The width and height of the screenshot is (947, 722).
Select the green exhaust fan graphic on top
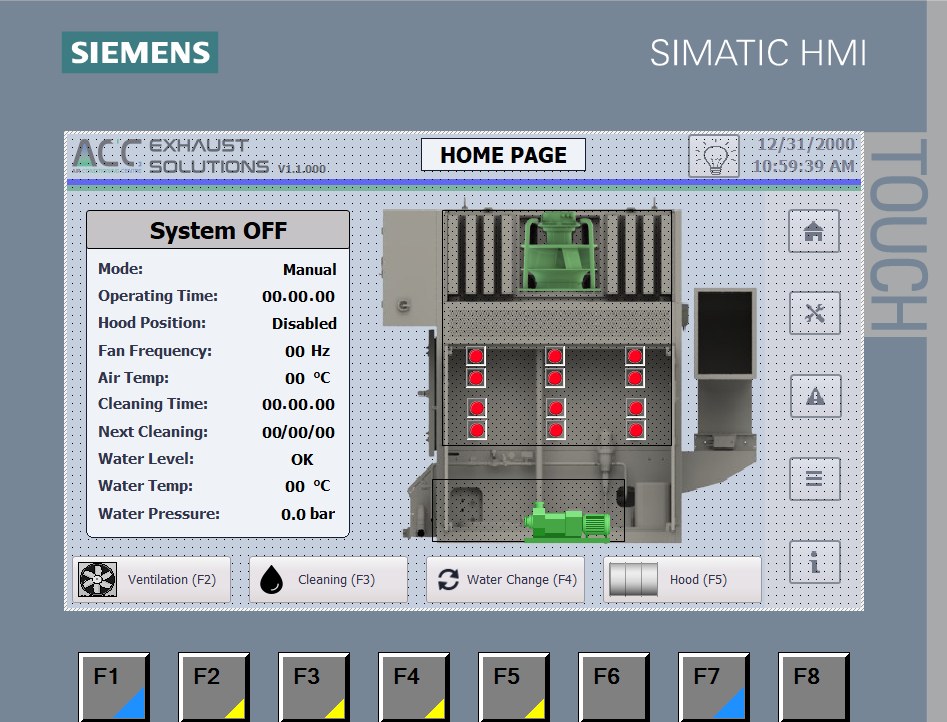click(x=559, y=252)
